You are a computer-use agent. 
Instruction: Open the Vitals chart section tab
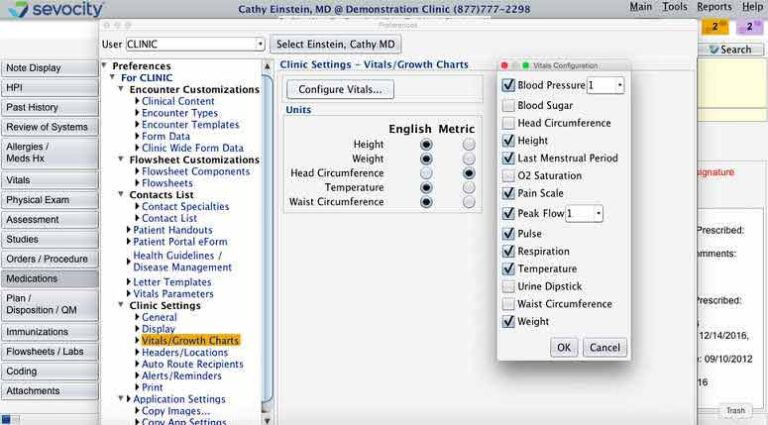(x=49, y=180)
